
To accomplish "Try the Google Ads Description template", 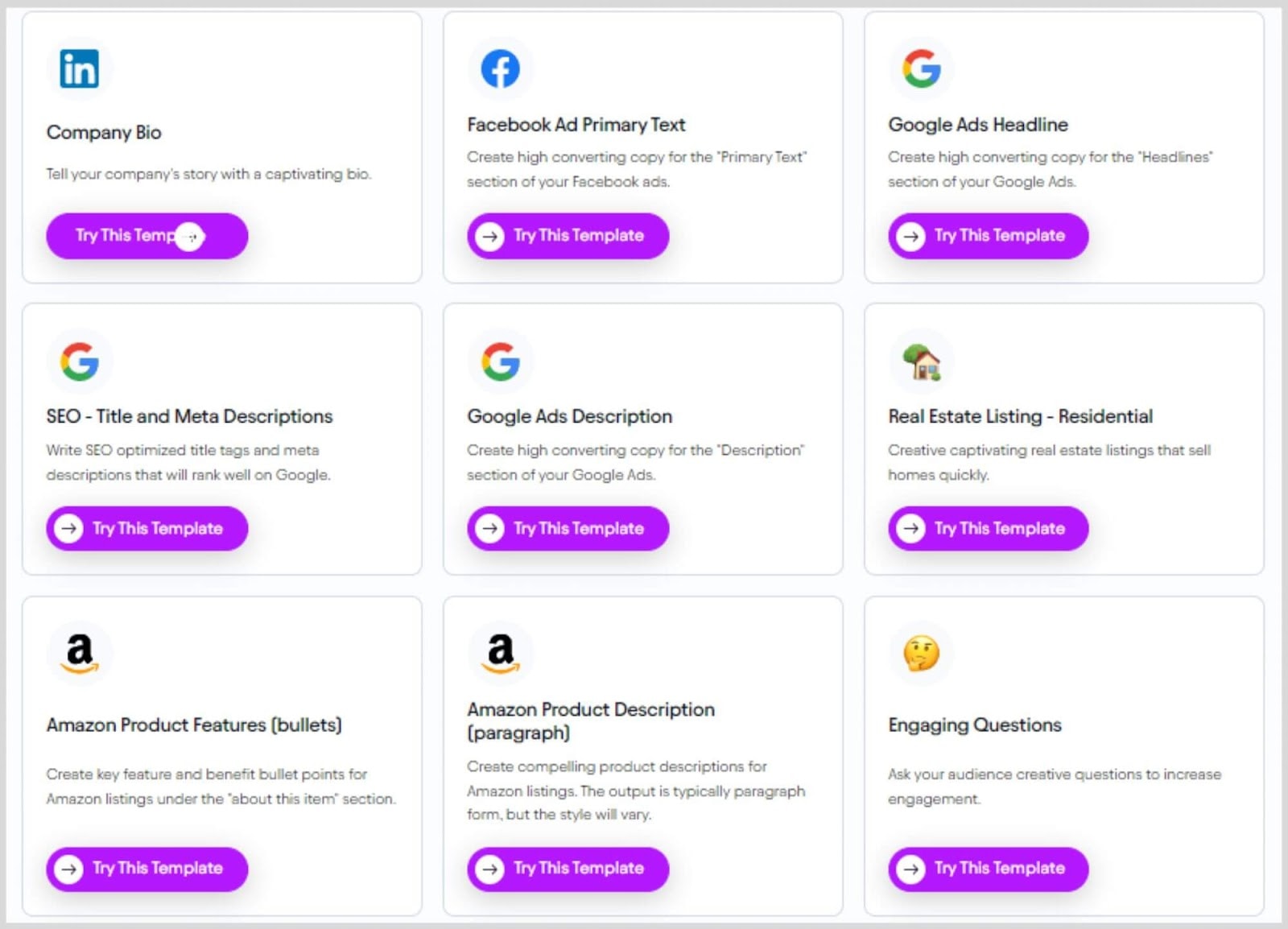I will [x=568, y=529].
